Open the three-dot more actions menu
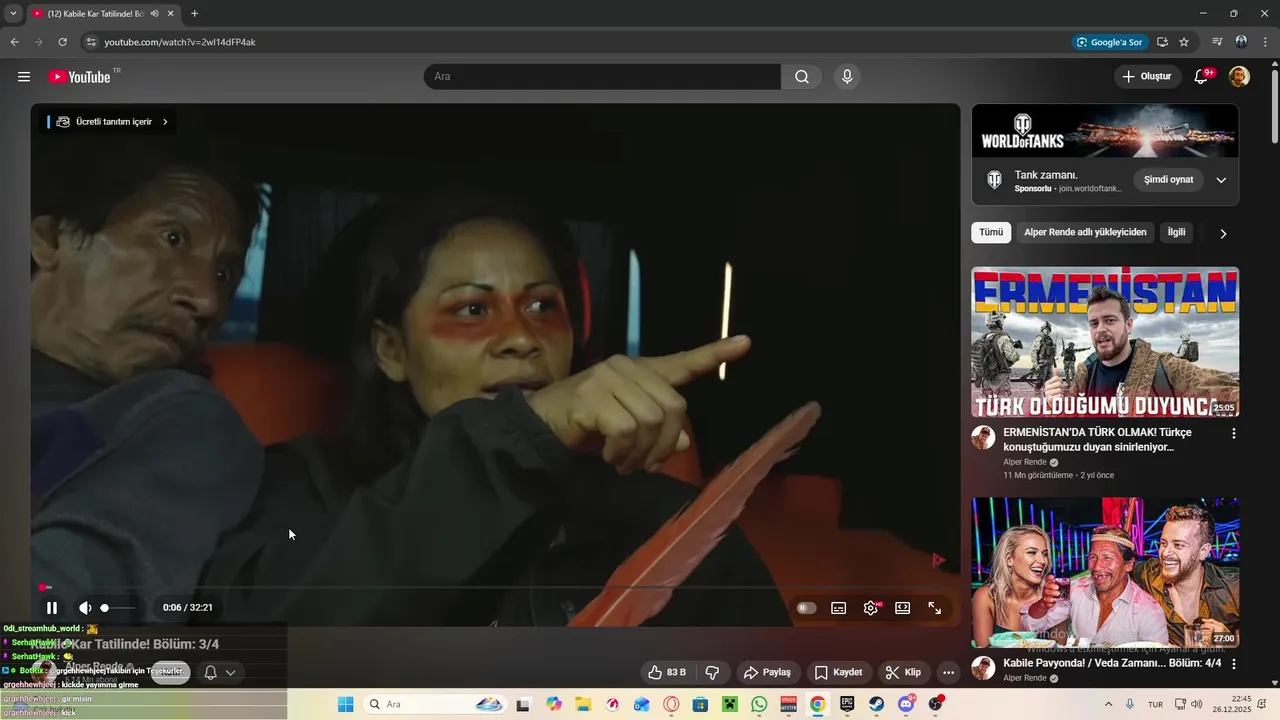The image size is (1280, 720). point(948,672)
